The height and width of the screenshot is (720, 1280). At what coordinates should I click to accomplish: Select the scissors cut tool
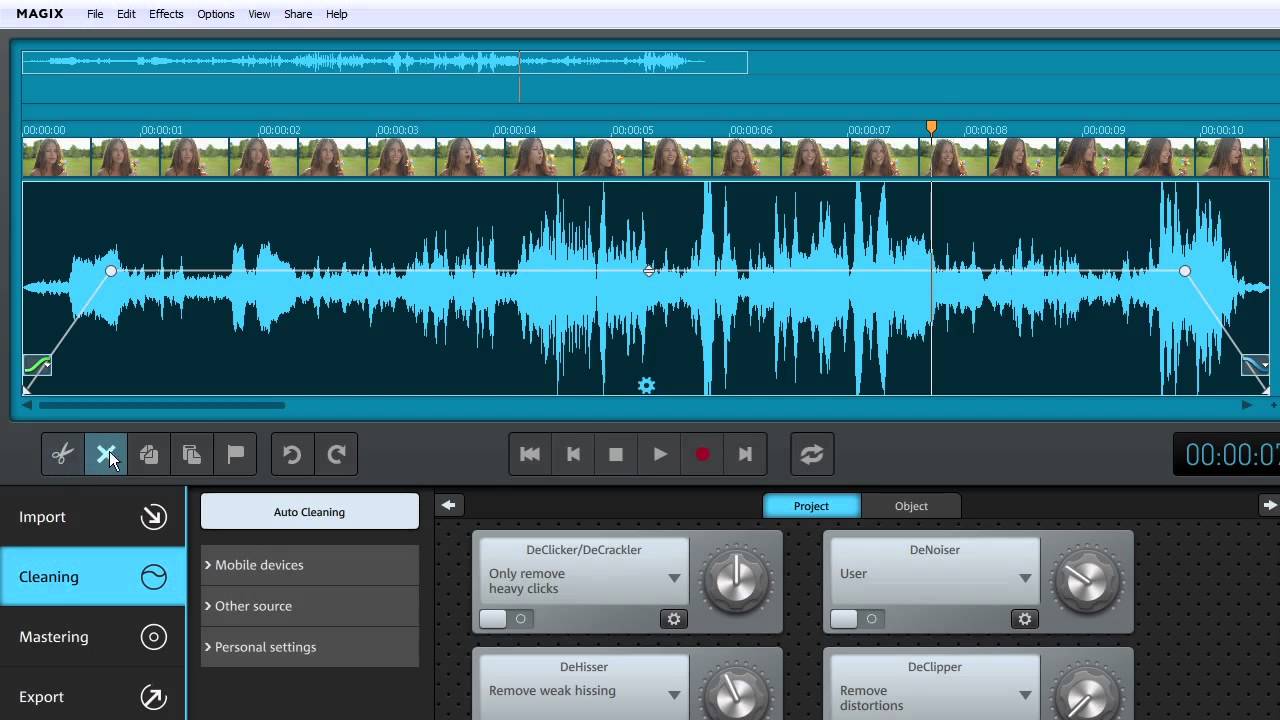[62, 455]
